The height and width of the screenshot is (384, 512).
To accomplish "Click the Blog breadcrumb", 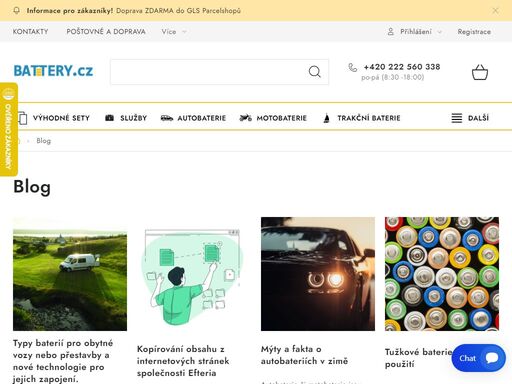I will [44, 141].
